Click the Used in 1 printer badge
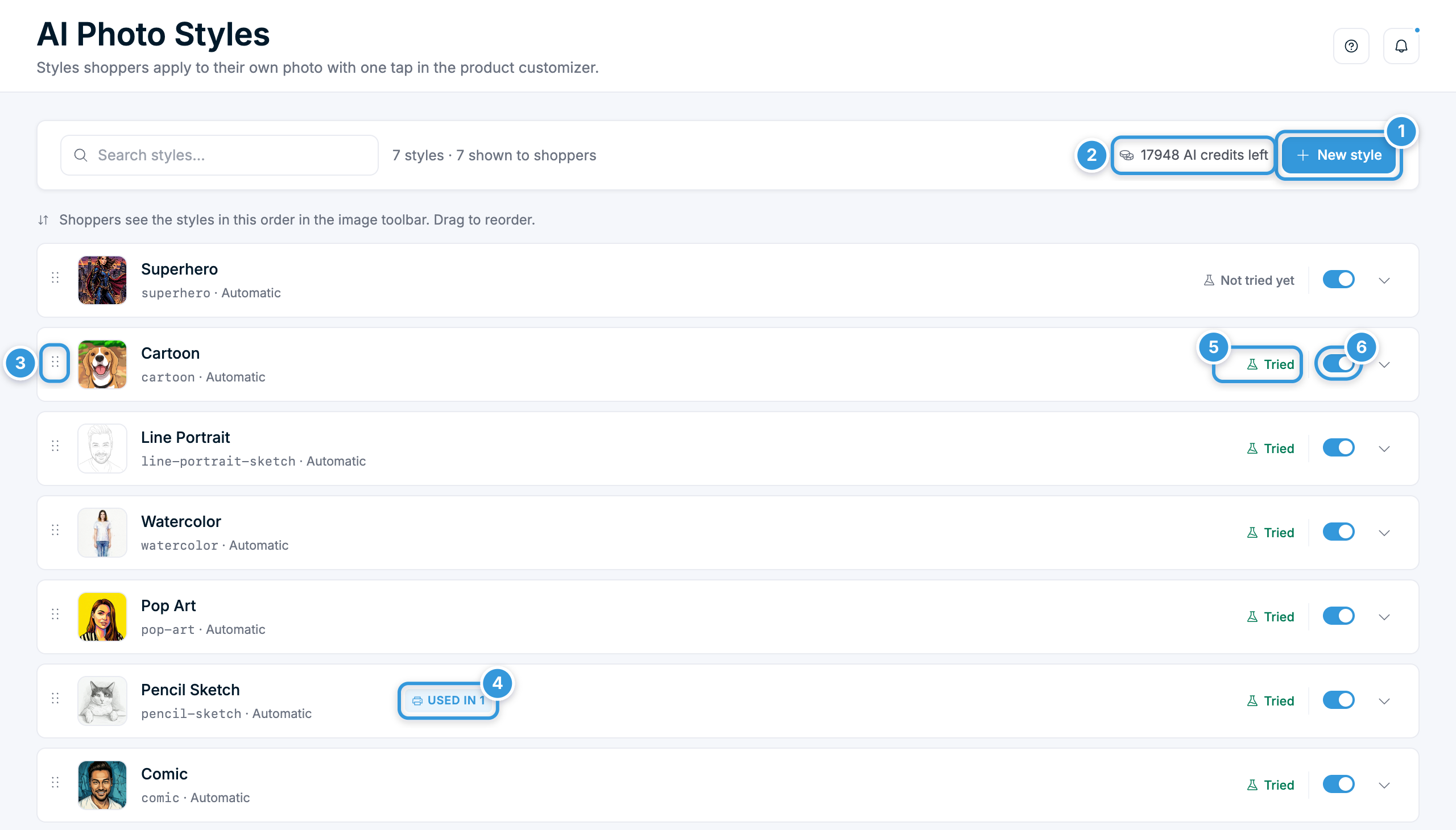 (x=448, y=700)
